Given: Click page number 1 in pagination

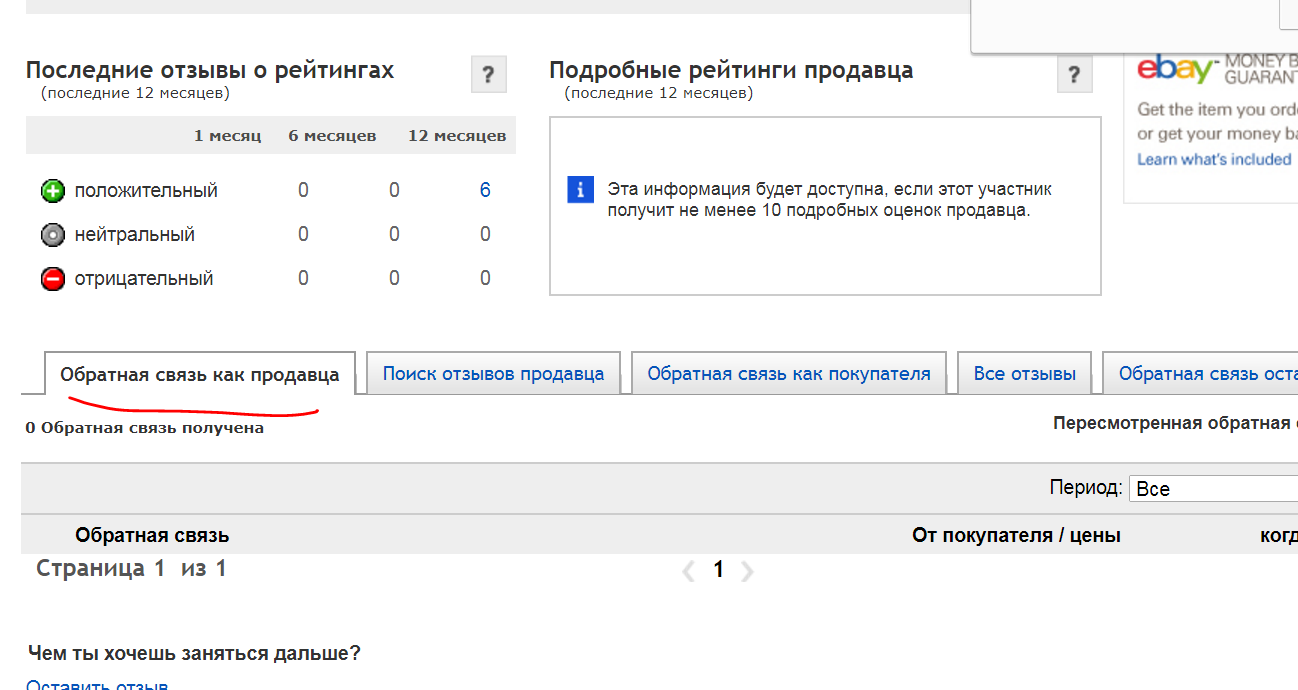Looking at the screenshot, I should pyautogui.click(x=718, y=570).
